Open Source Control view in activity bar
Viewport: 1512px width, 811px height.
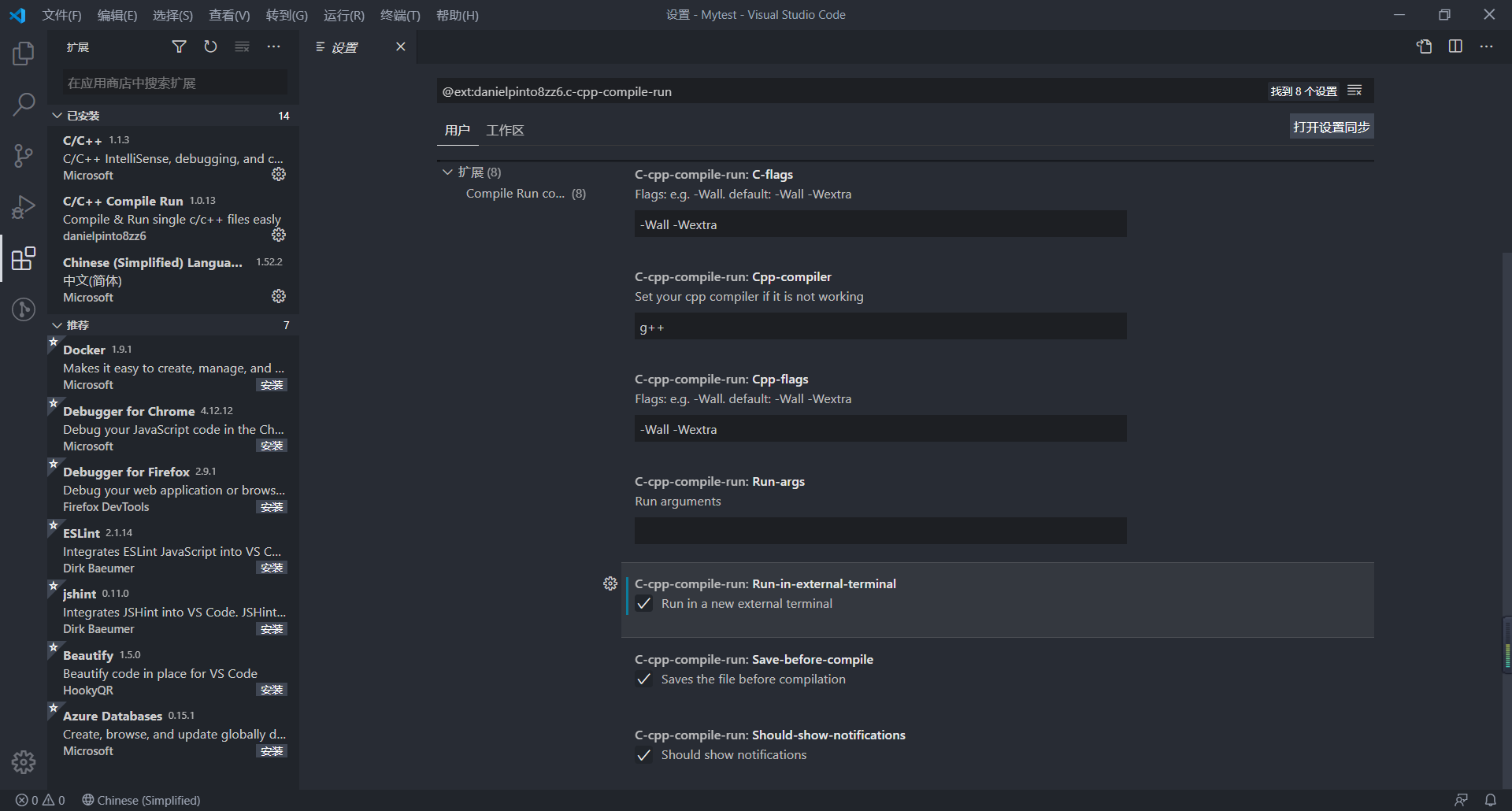point(24,155)
